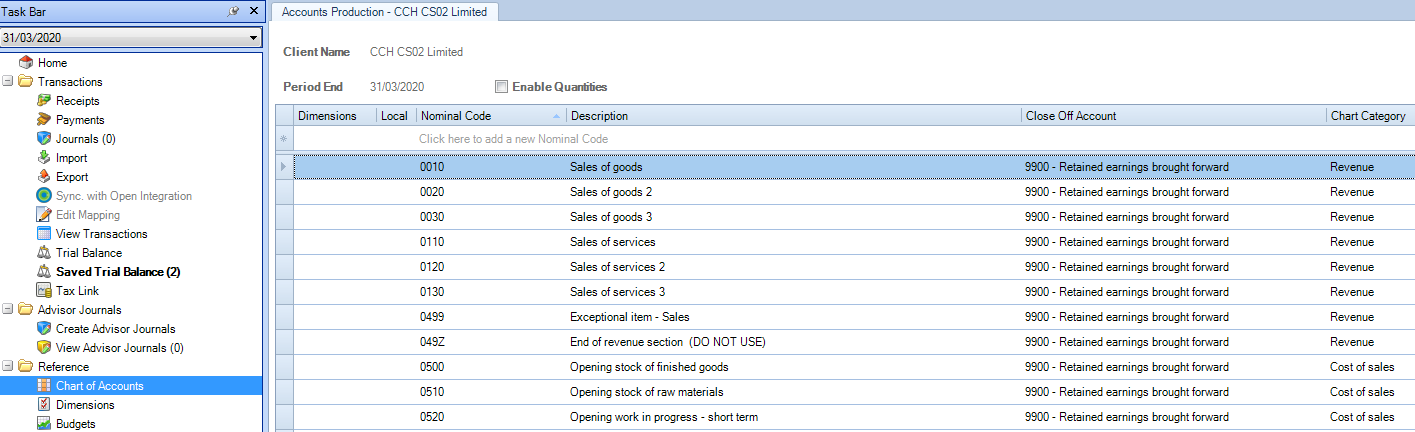
Task: Sort by Nominal Code column header
Action: tap(491, 116)
